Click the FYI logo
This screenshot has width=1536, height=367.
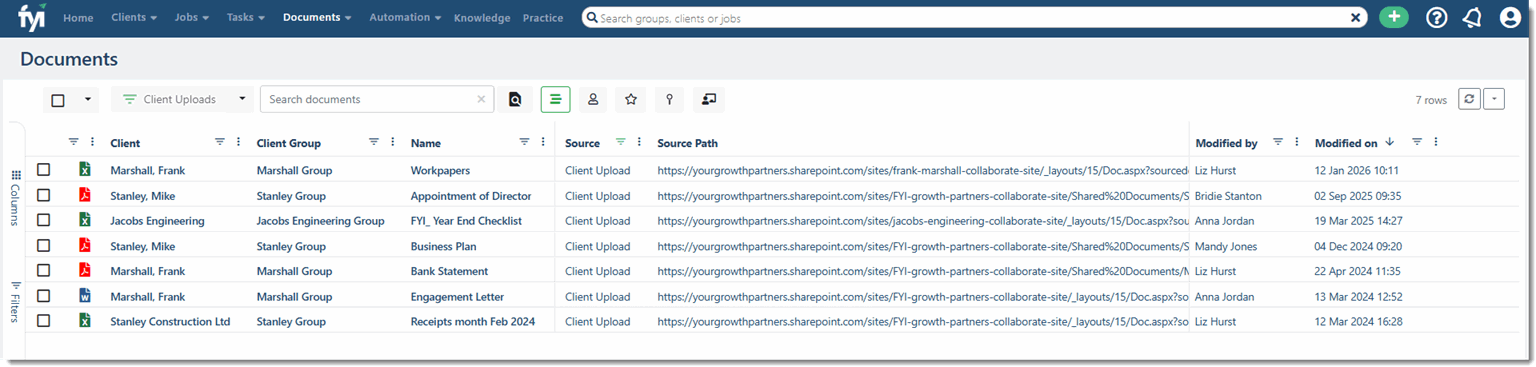tap(32, 17)
